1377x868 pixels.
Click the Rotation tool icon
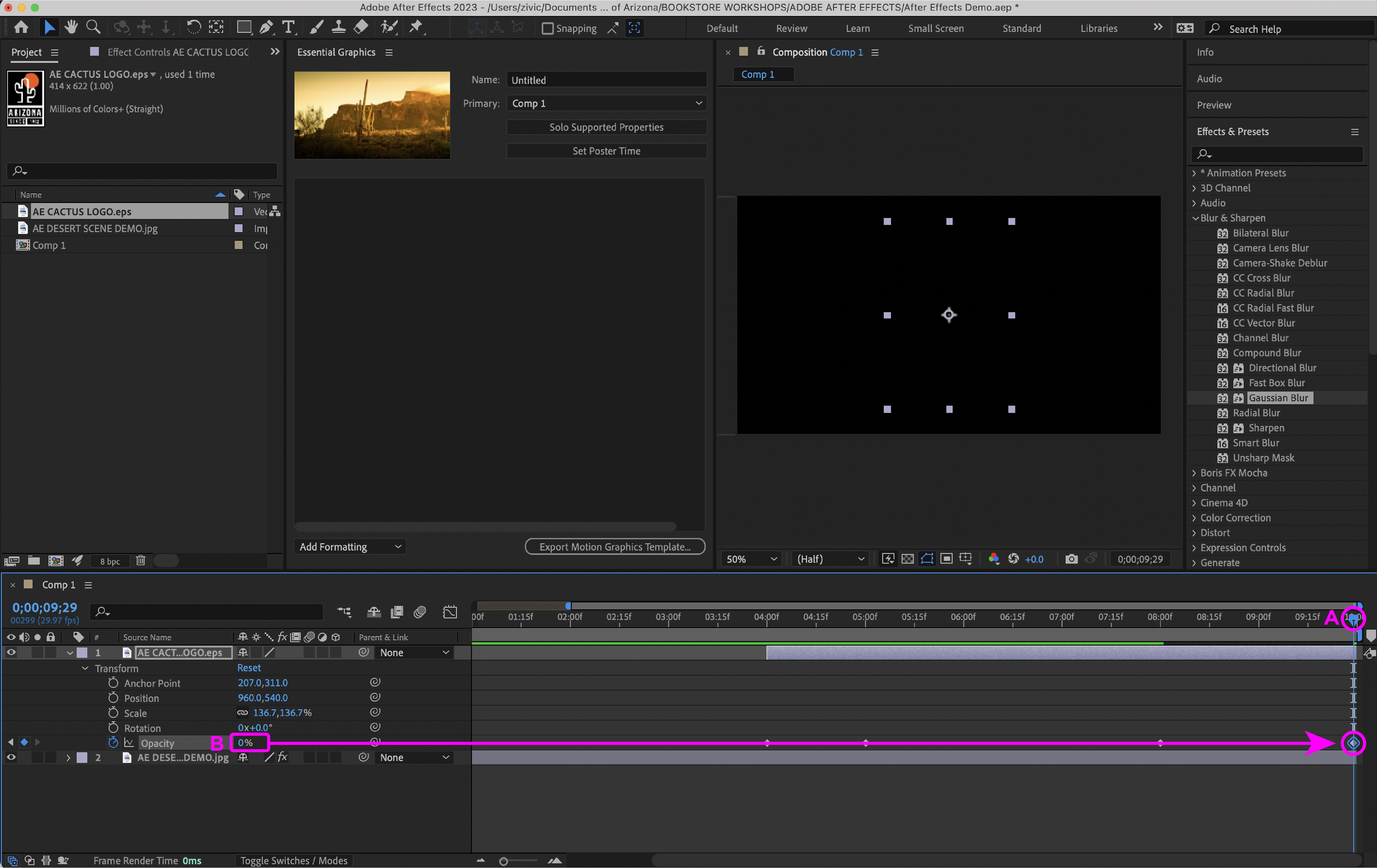coord(194,28)
